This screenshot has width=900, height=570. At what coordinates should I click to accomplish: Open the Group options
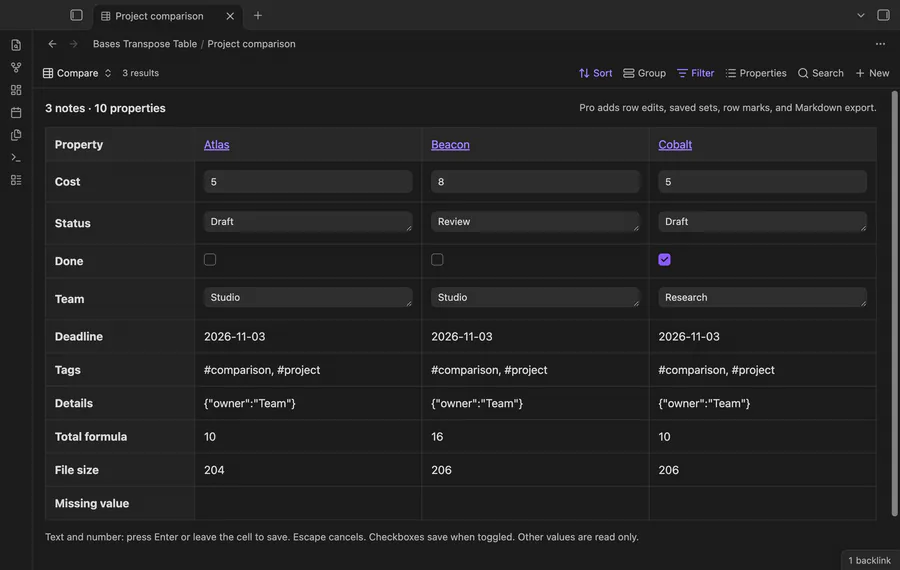[x=644, y=73]
